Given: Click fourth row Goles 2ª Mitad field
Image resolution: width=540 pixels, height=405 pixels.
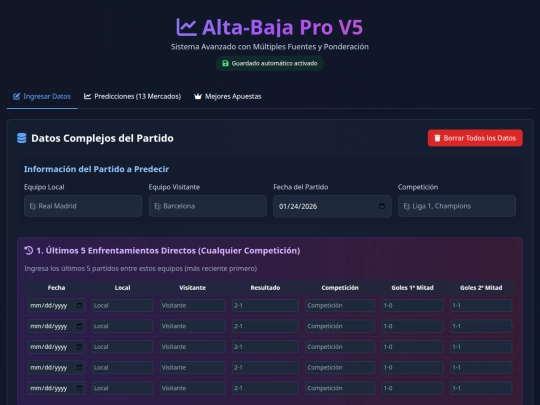Looking at the screenshot, I should tap(481, 367).
